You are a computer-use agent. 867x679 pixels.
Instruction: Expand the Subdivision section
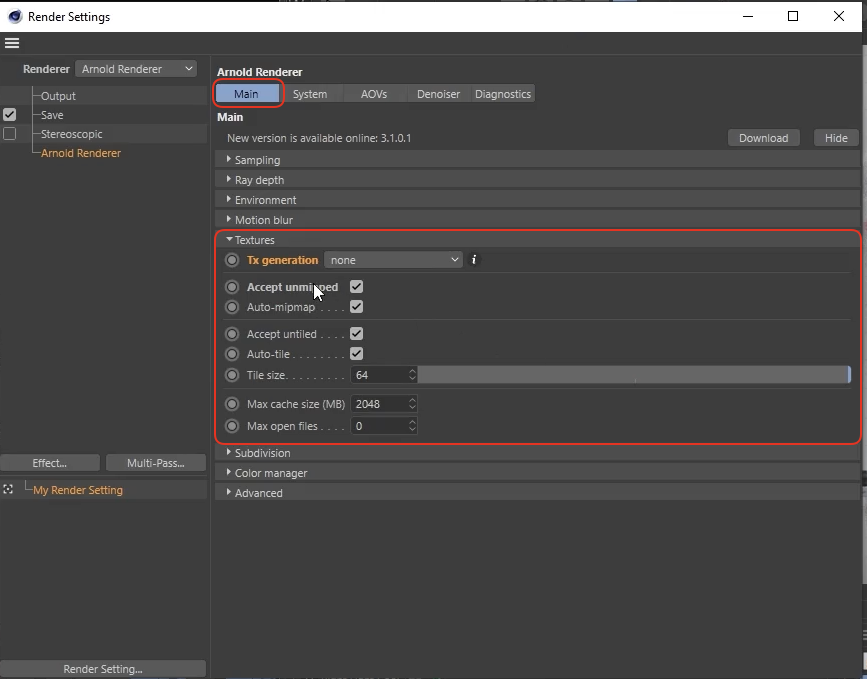point(537,453)
